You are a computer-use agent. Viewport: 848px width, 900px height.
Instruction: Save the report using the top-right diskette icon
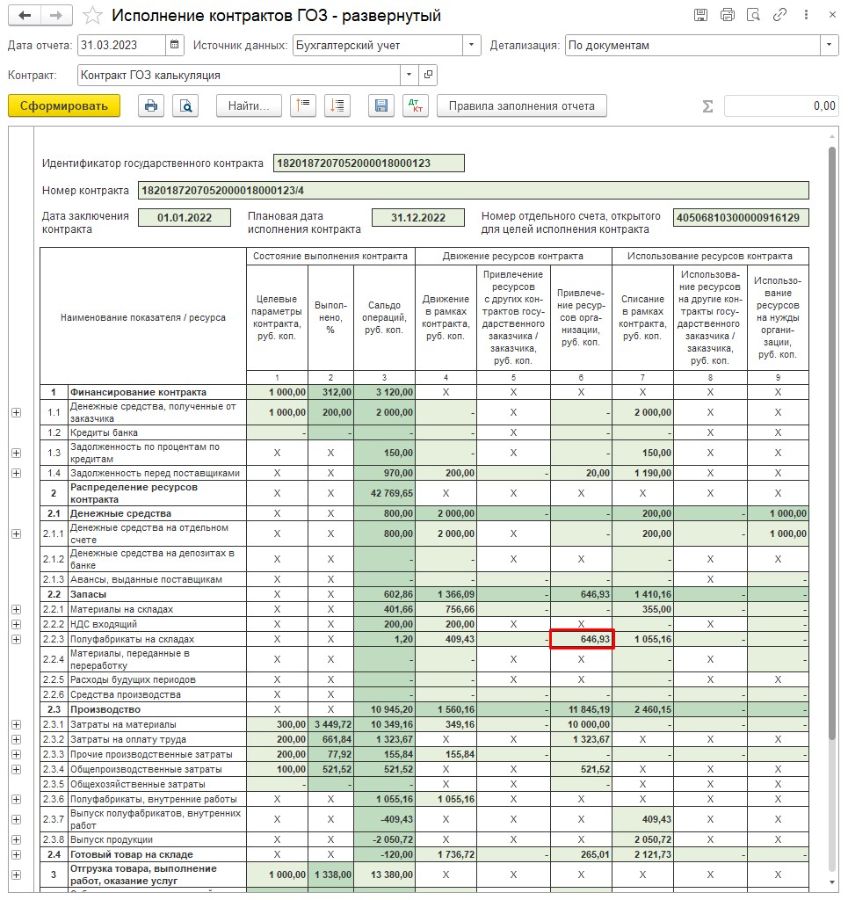700,15
